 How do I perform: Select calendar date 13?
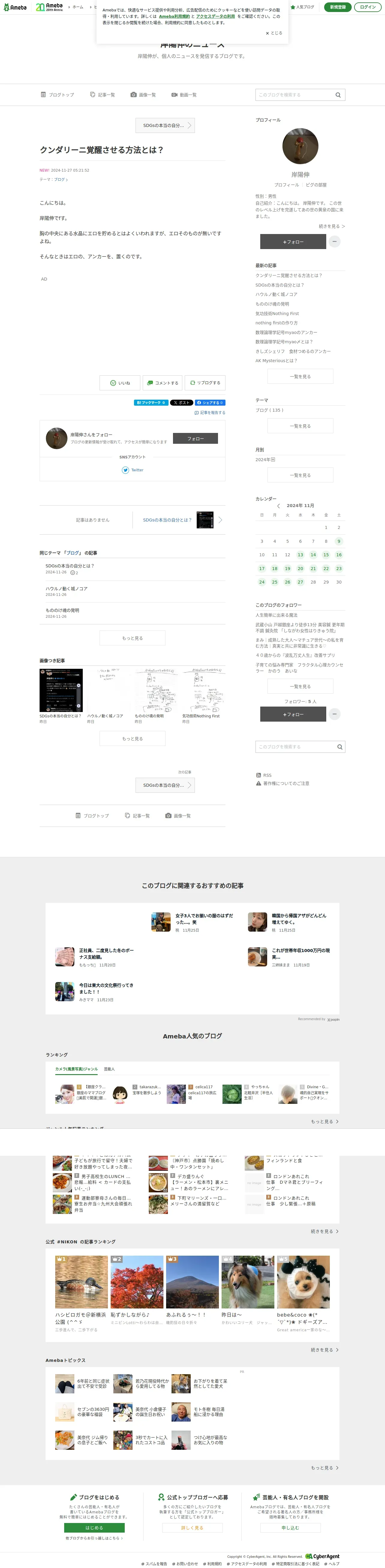pos(300,555)
